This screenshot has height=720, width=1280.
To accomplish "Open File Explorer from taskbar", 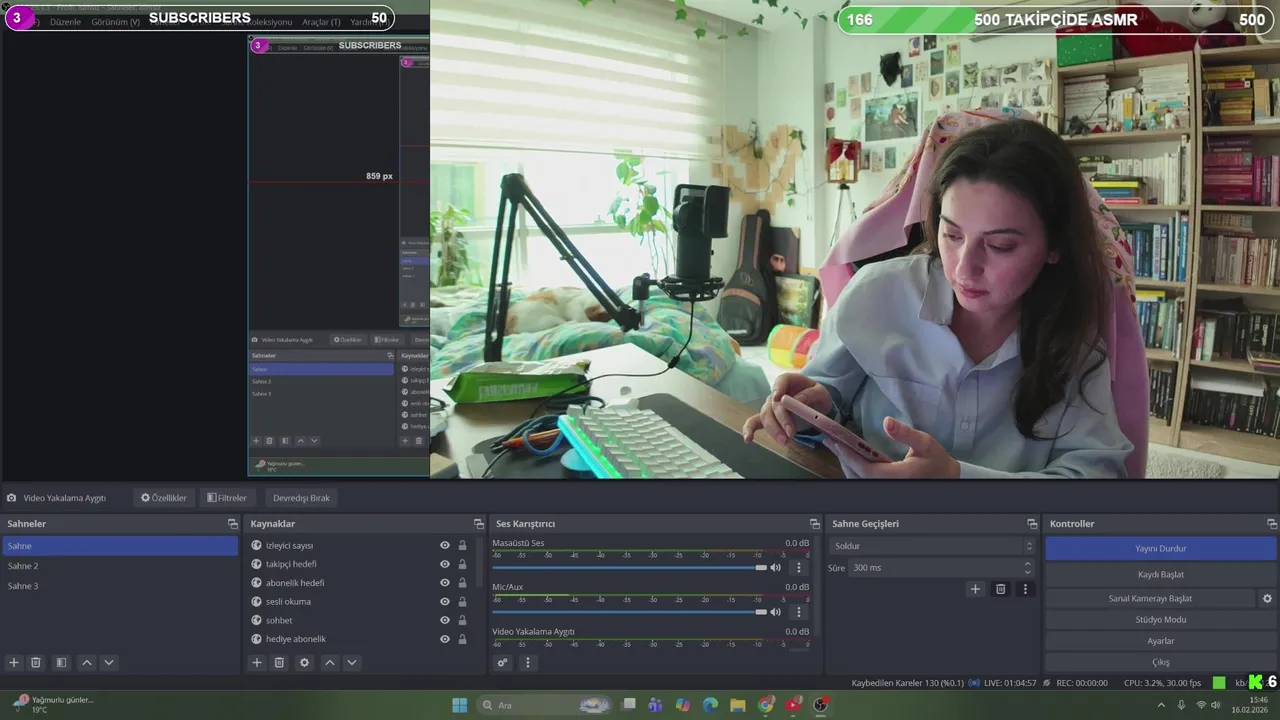I will point(738,705).
